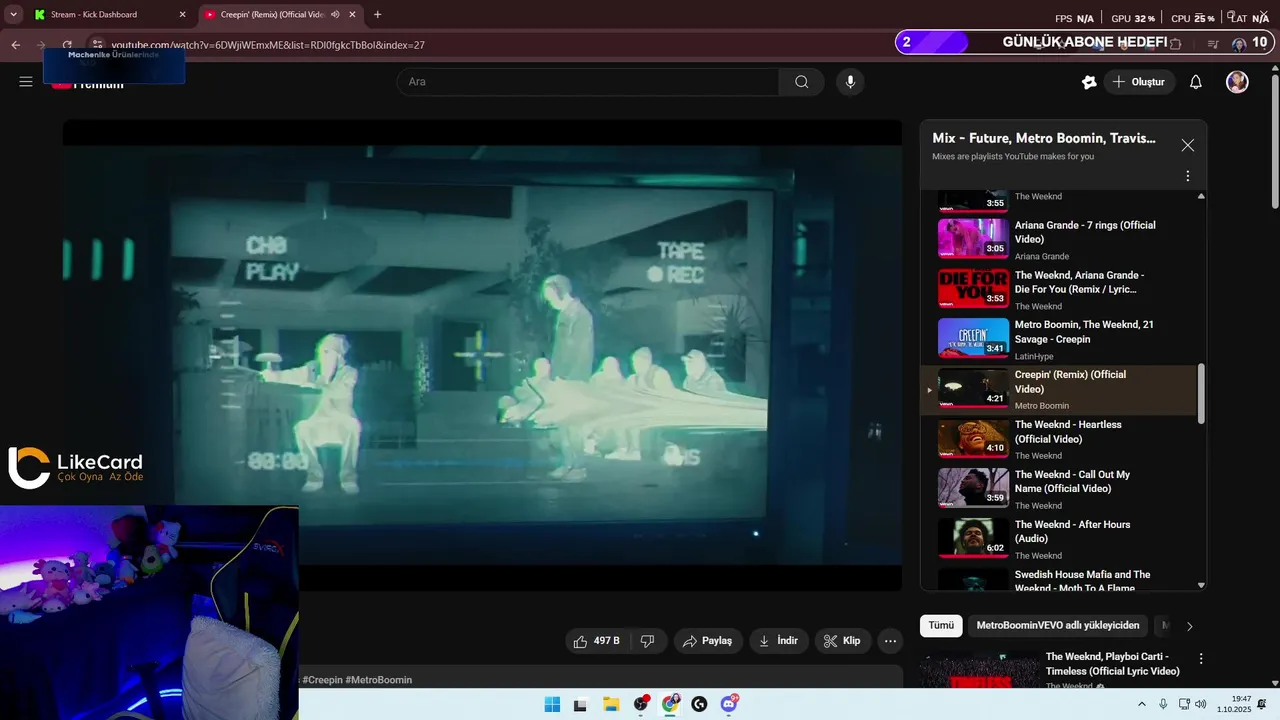1280x720 pixels.
Task: Share the video with Paylaş
Action: pos(708,641)
